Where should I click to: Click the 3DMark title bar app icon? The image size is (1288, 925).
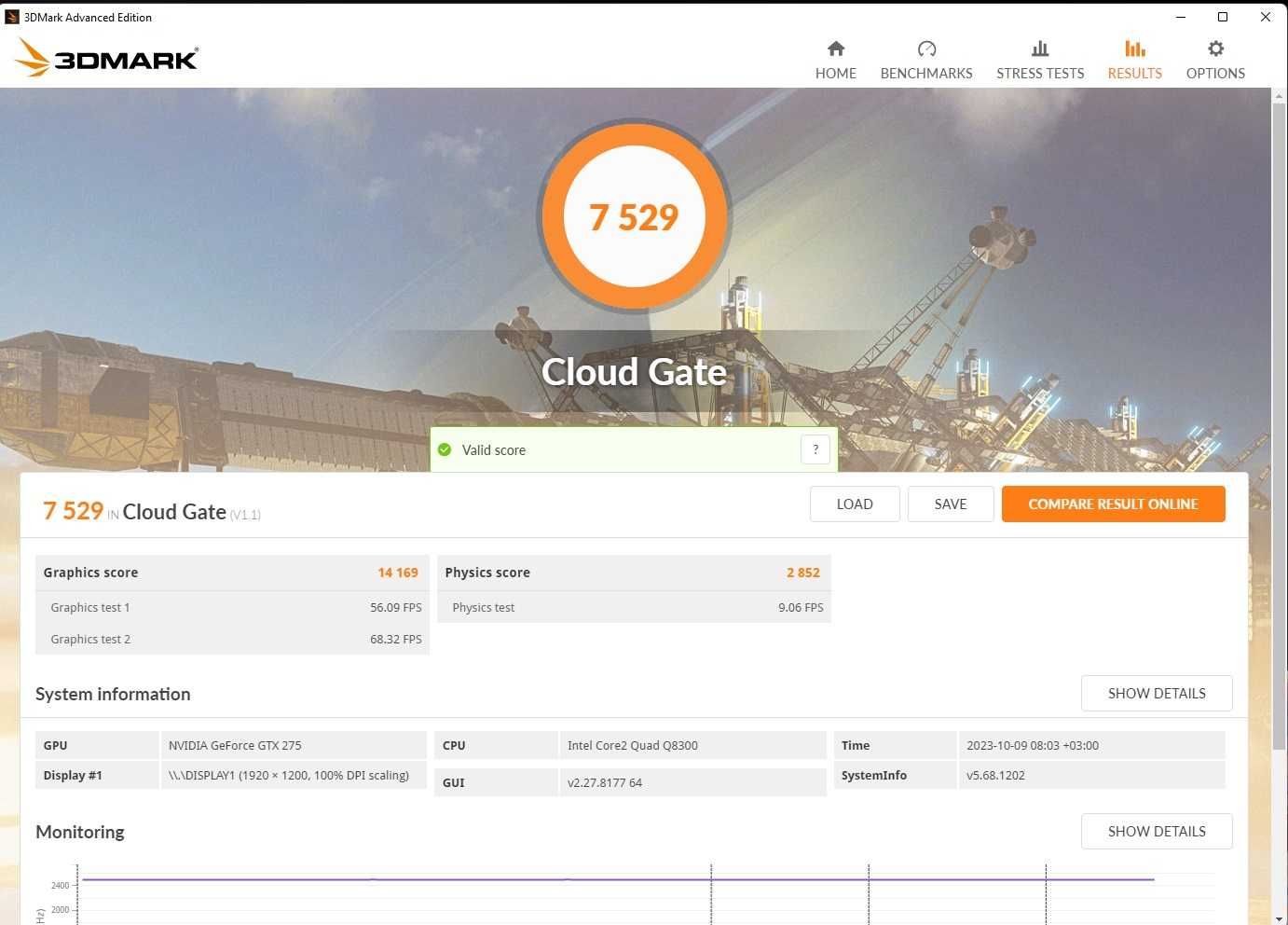click(x=12, y=17)
